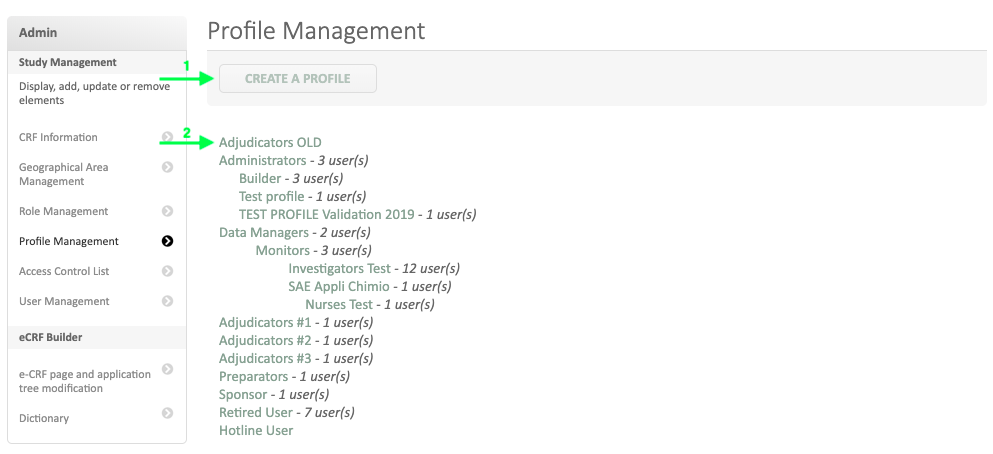Open the Adjudicators OLD profile
The width and height of the screenshot is (993, 454).
coord(270,142)
